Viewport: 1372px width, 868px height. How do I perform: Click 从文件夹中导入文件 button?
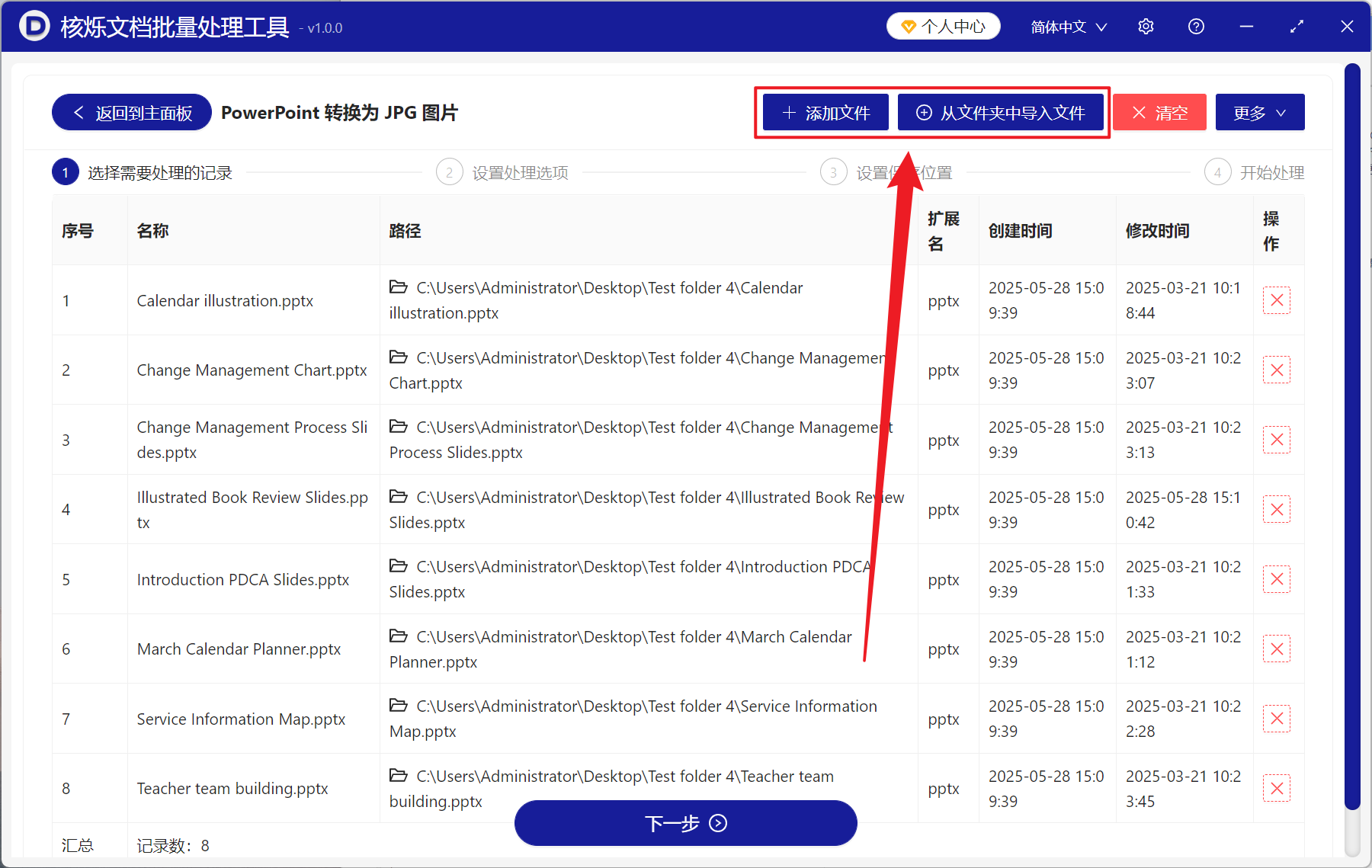tap(1001, 113)
